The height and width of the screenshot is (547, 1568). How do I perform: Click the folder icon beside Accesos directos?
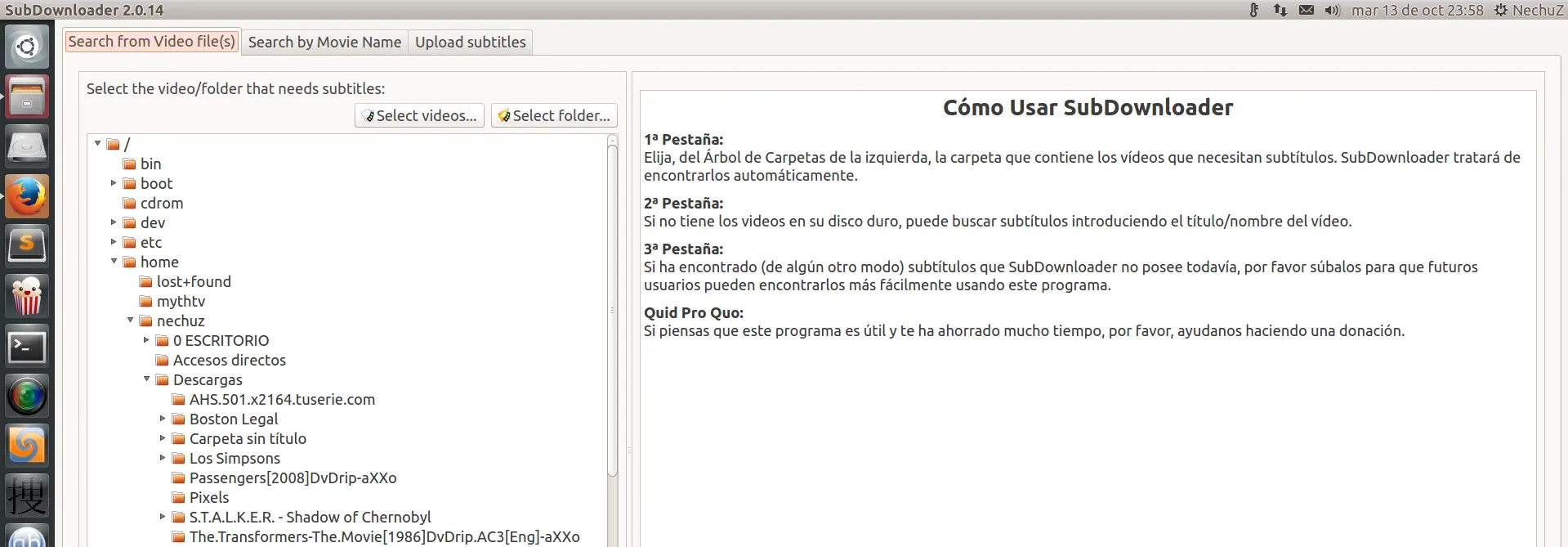(162, 361)
